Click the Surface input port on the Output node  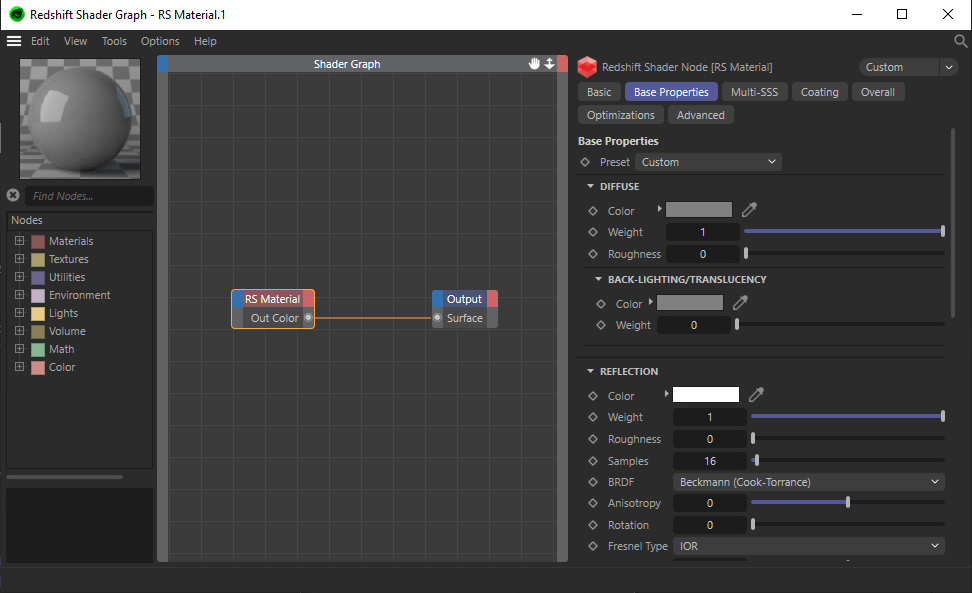coord(437,318)
